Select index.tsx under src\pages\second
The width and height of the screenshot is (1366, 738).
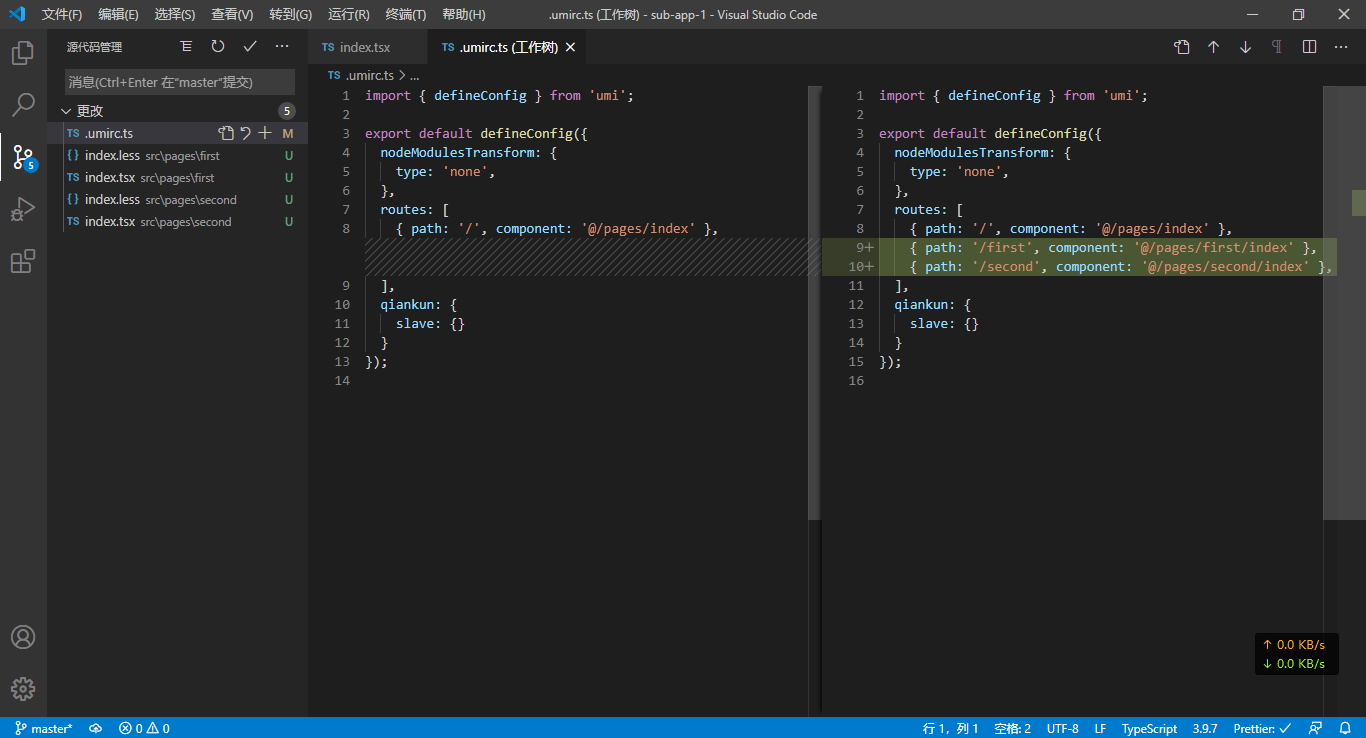point(177,221)
